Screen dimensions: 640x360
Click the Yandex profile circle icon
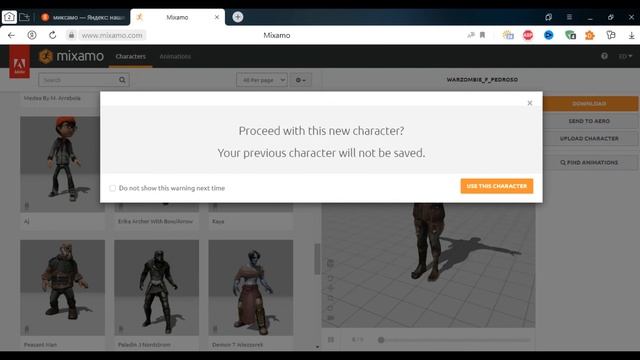point(32,35)
